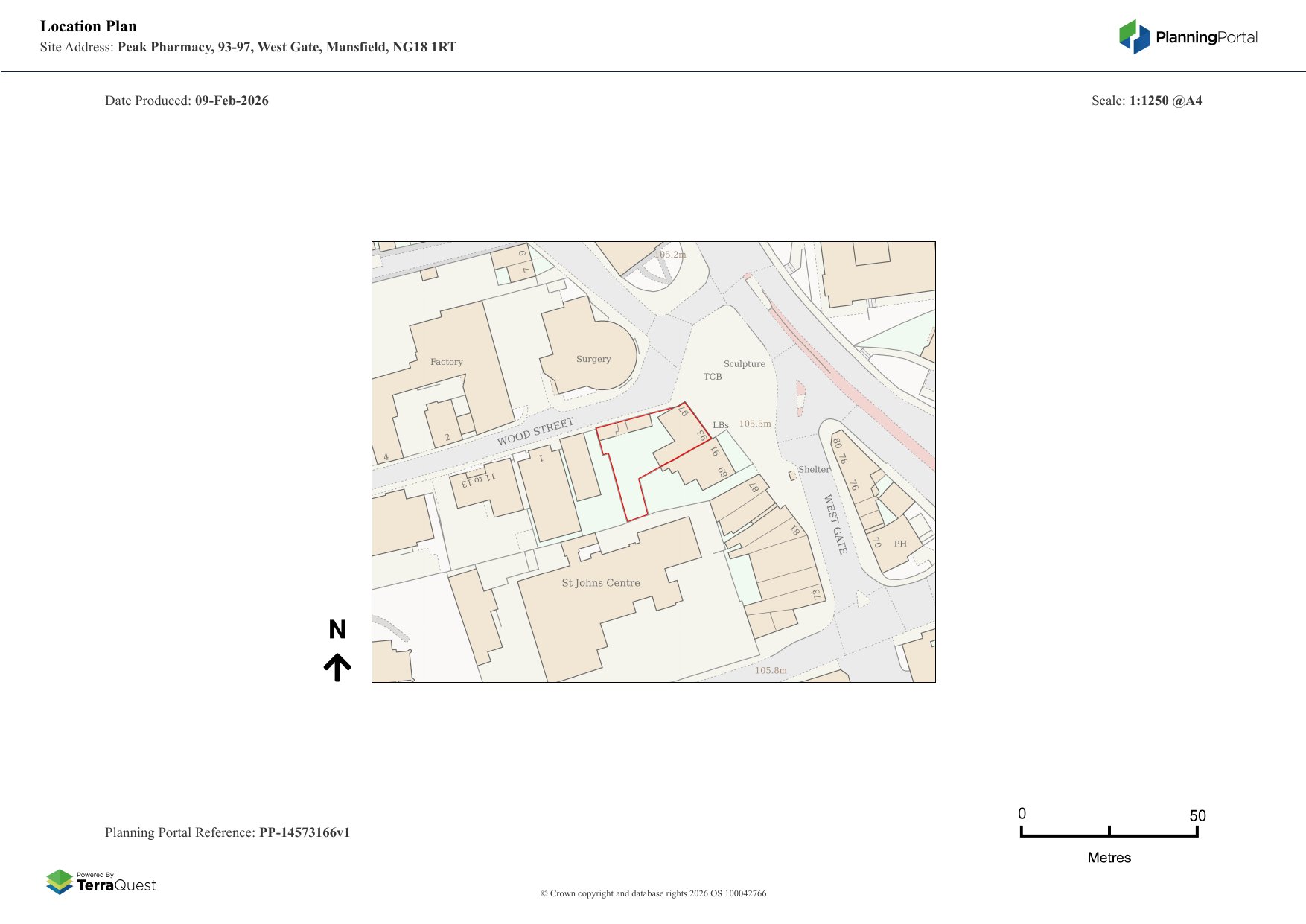Click the letter N compass label
Viewport: 1306px width, 924px height.
pyautogui.click(x=337, y=630)
